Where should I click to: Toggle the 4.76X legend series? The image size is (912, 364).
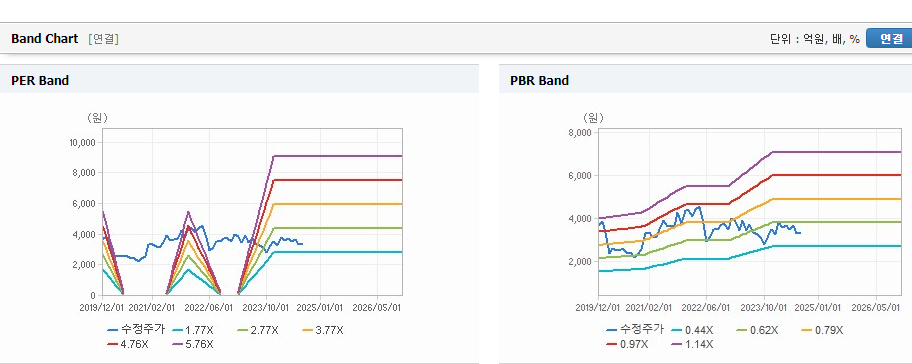tap(127, 344)
